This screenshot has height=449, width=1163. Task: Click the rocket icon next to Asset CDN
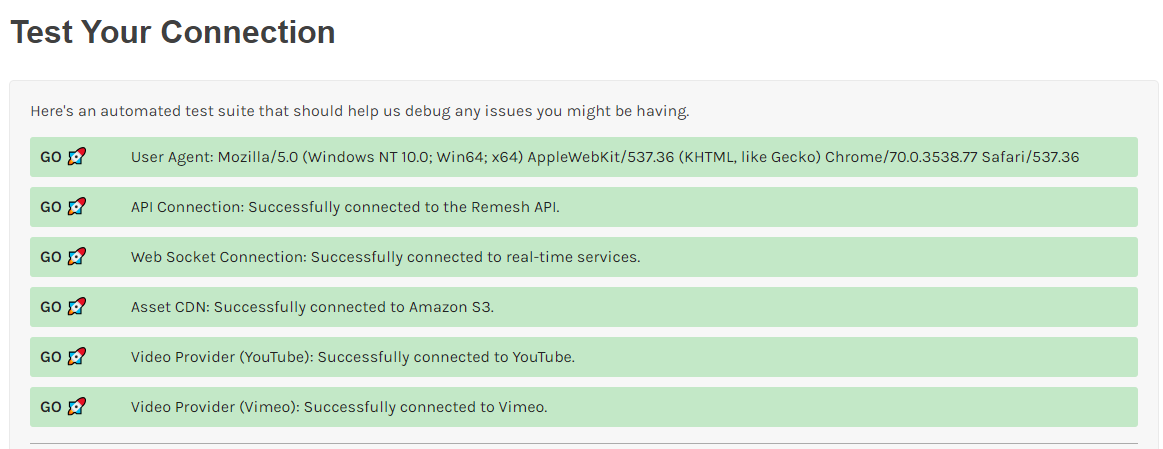coord(77,307)
